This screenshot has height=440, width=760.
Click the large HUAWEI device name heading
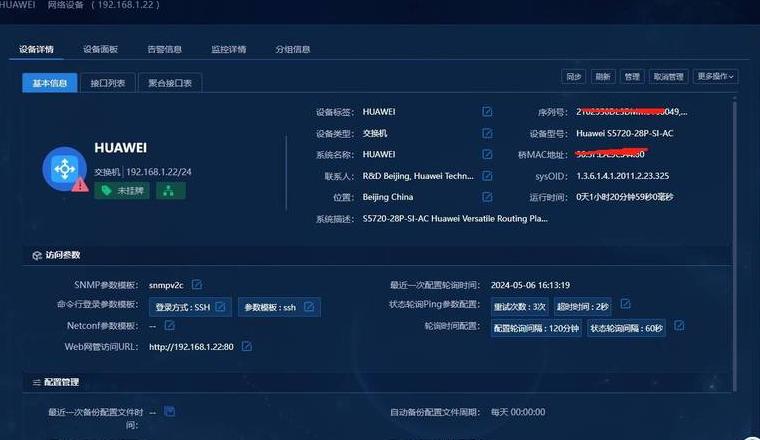120,148
